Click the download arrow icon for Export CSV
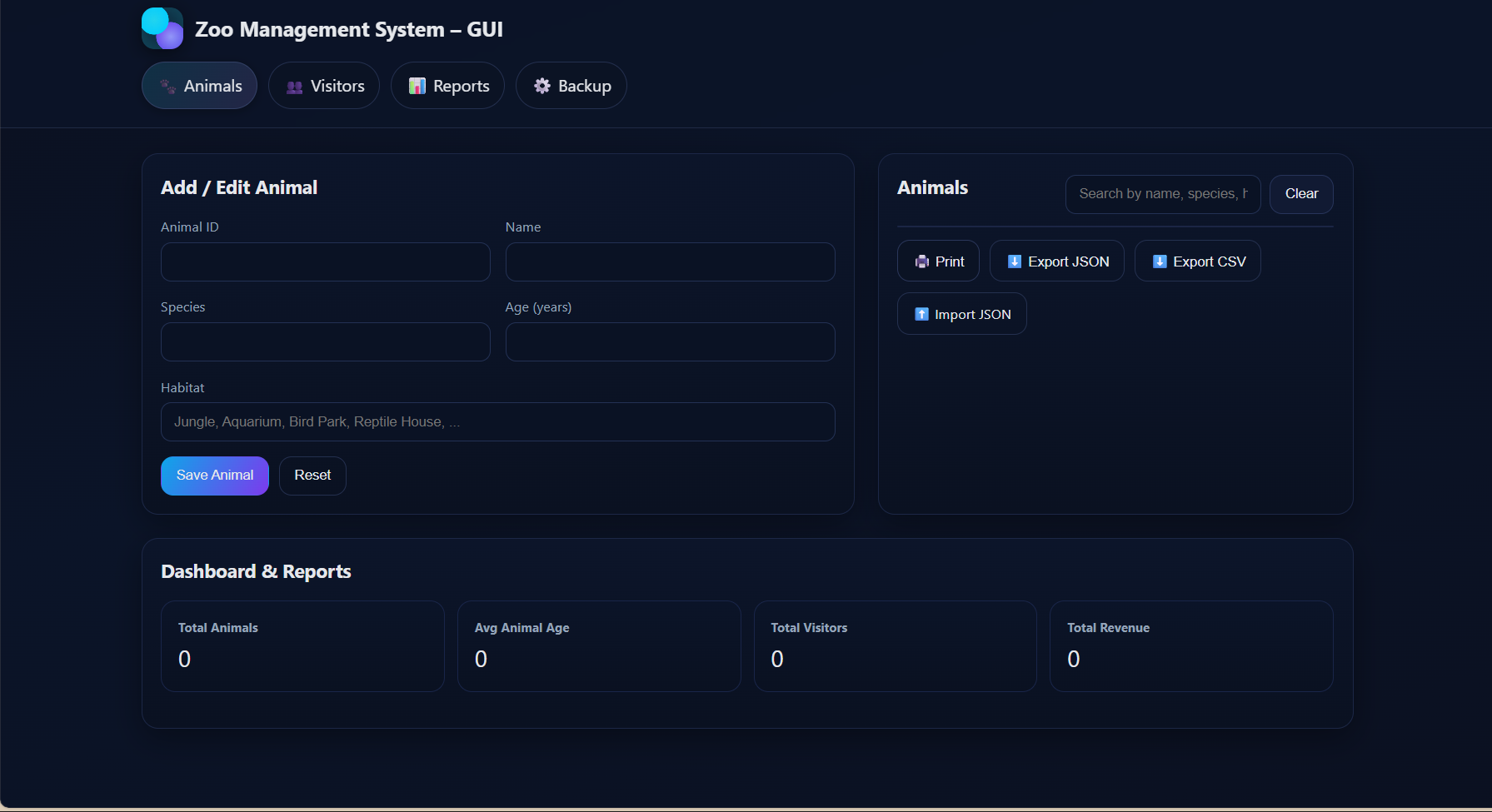 coord(1160,262)
